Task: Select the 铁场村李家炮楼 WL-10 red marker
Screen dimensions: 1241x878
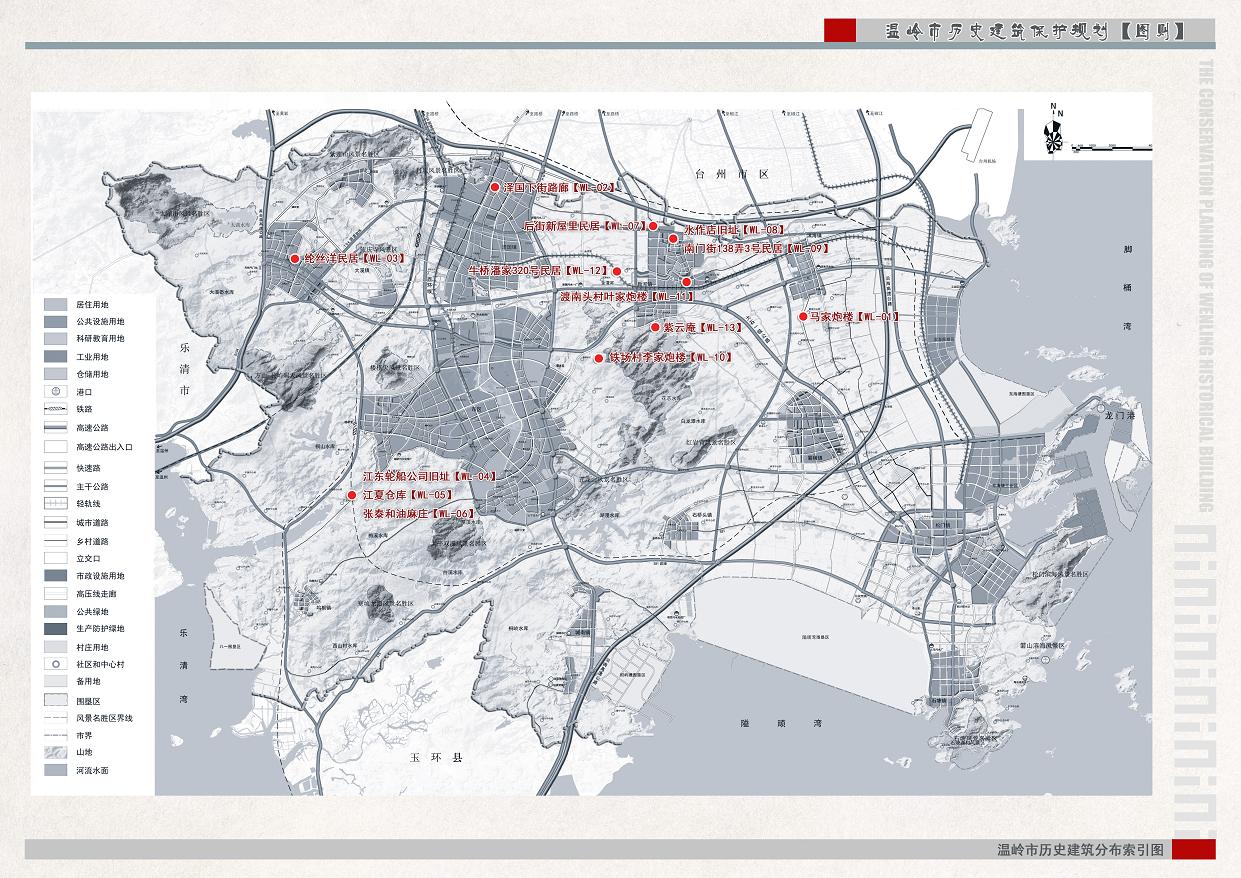Action: click(x=599, y=358)
